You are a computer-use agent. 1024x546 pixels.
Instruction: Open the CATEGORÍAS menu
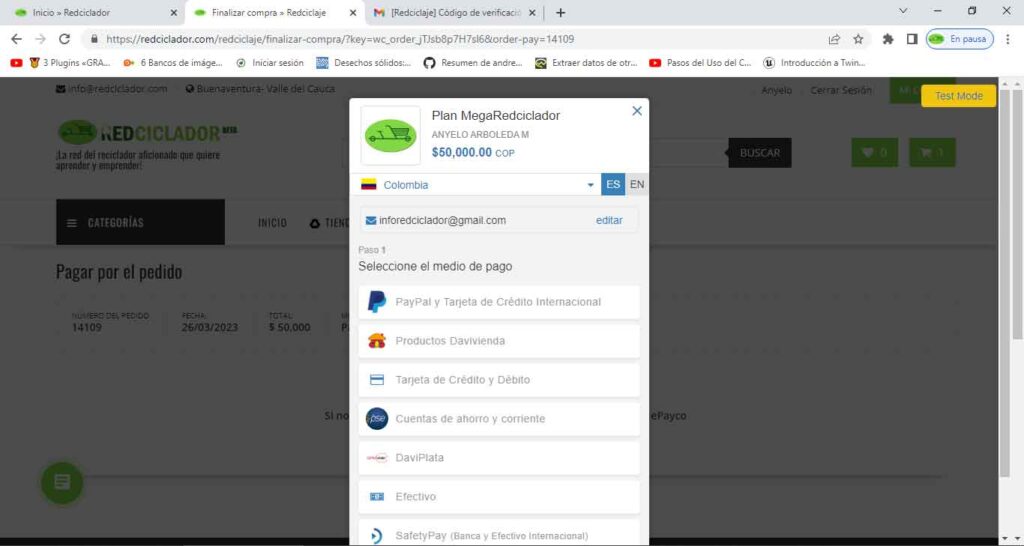[140, 222]
